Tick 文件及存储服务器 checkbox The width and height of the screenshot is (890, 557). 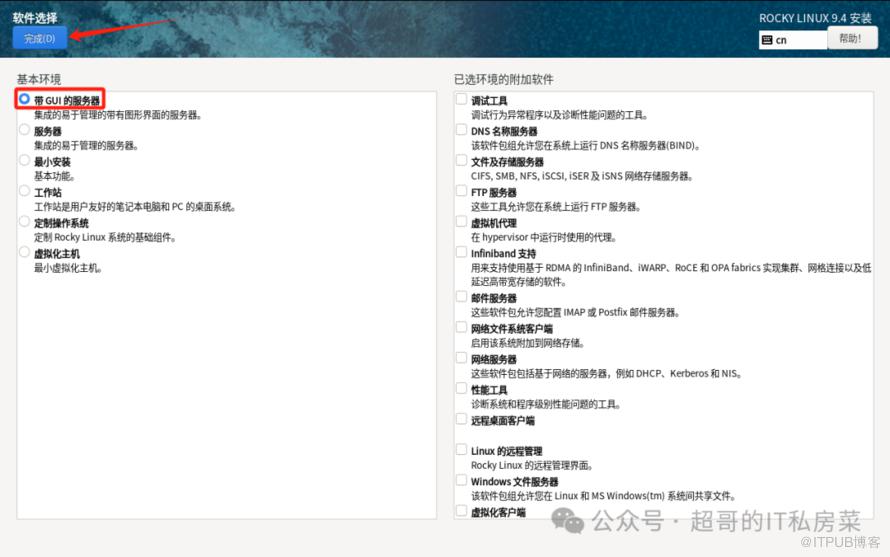[461, 161]
